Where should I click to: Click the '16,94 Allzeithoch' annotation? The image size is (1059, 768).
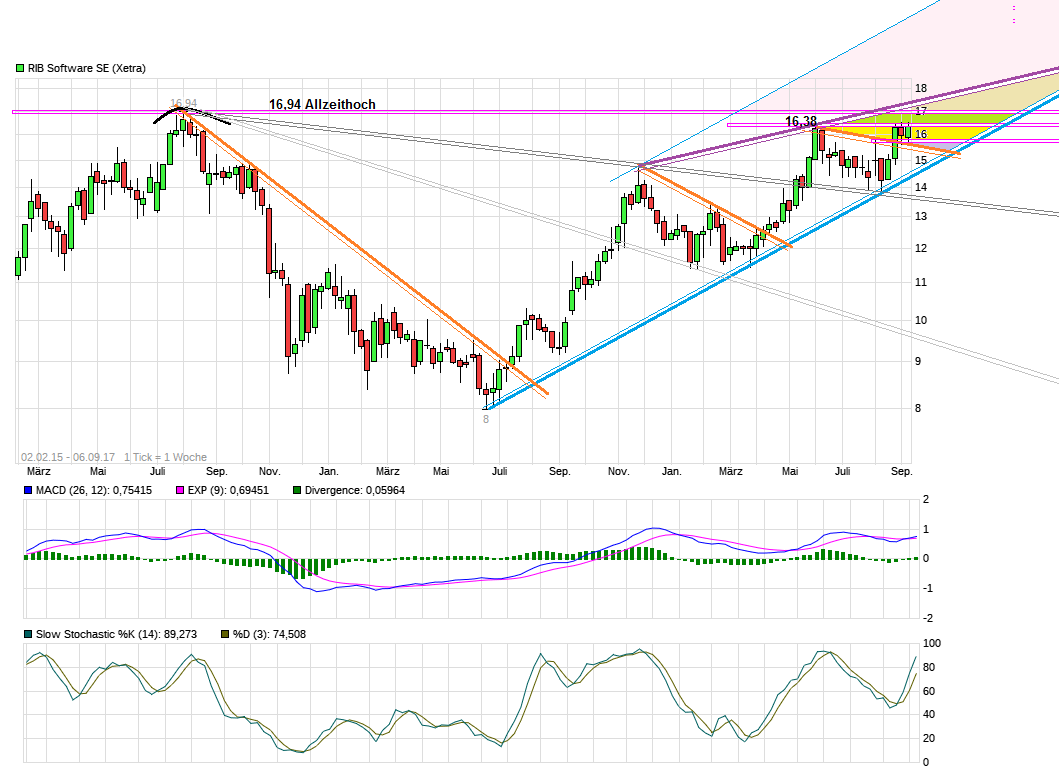click(322, 104)
